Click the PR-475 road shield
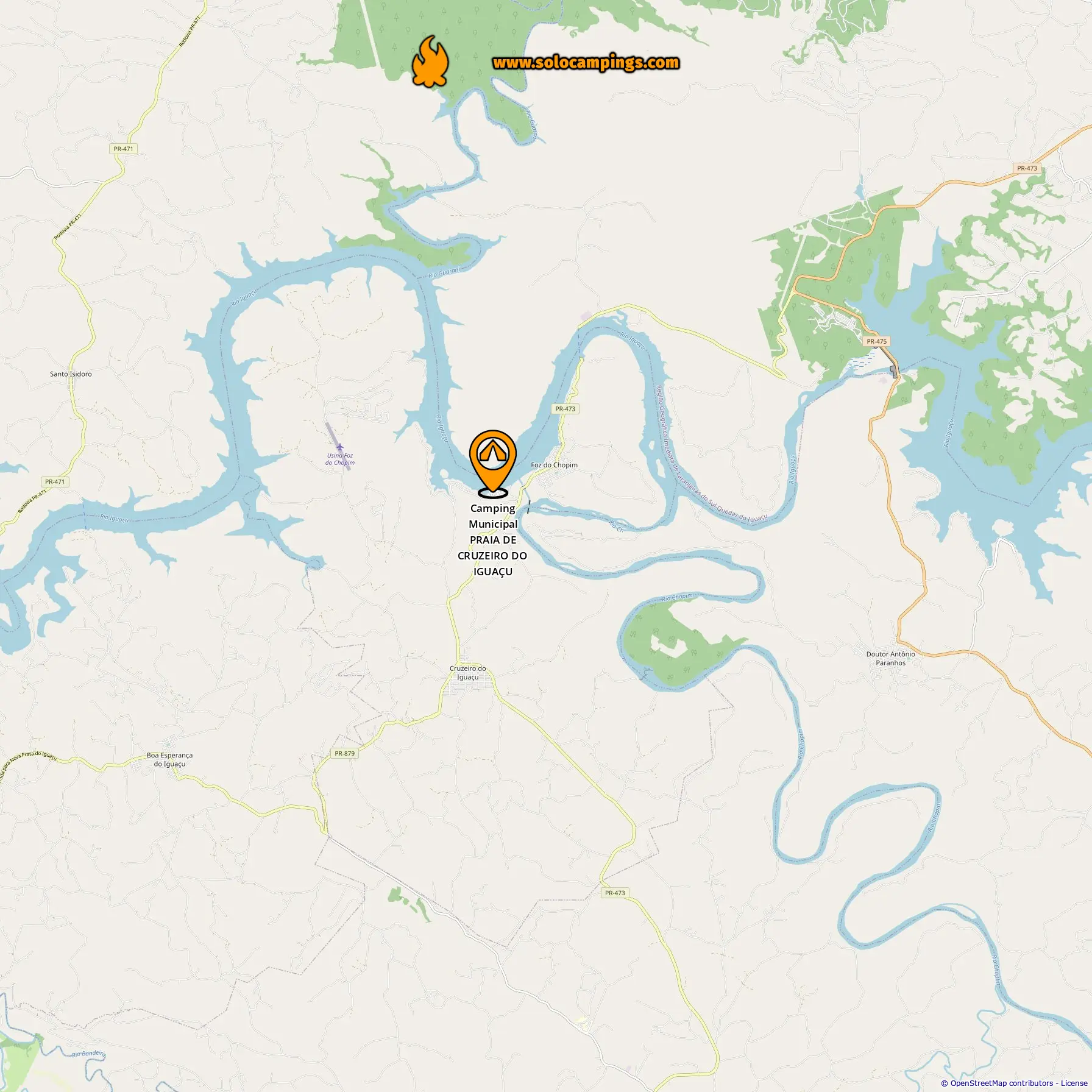Screen dimensions: 1092x1092 tap(876, 342)
